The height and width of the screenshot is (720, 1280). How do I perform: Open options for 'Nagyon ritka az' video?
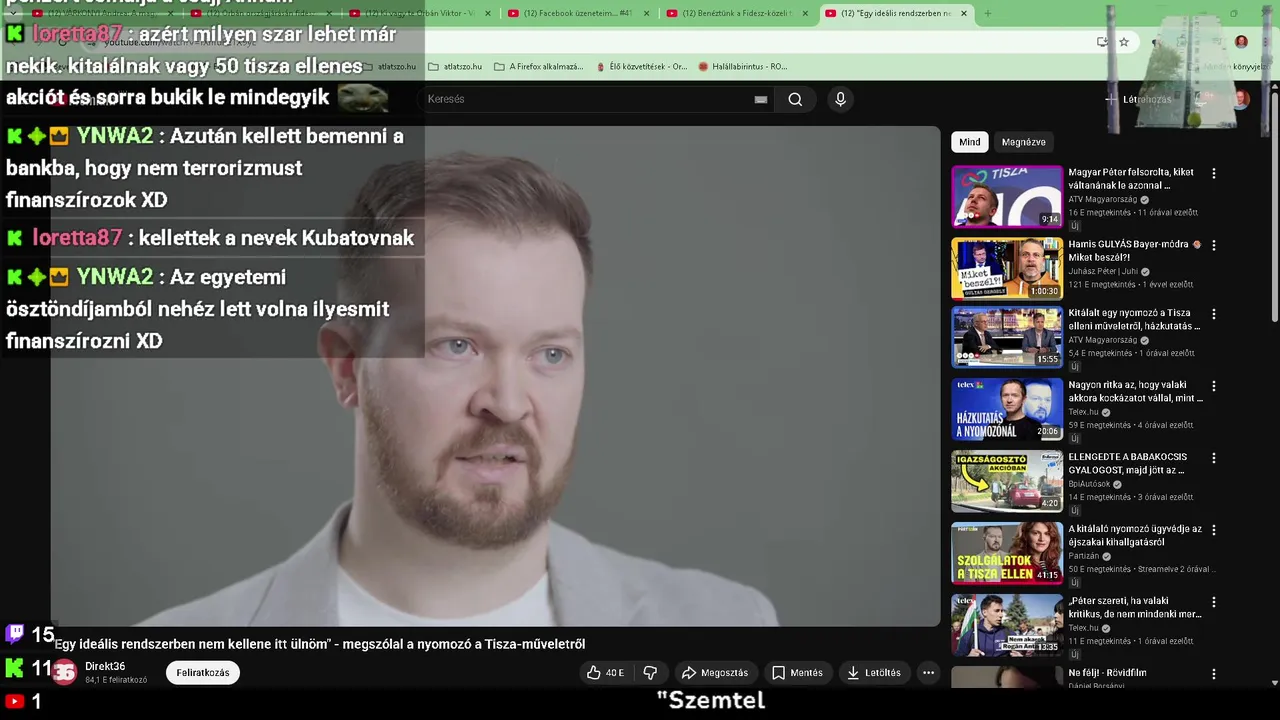tap(1214, 386)
